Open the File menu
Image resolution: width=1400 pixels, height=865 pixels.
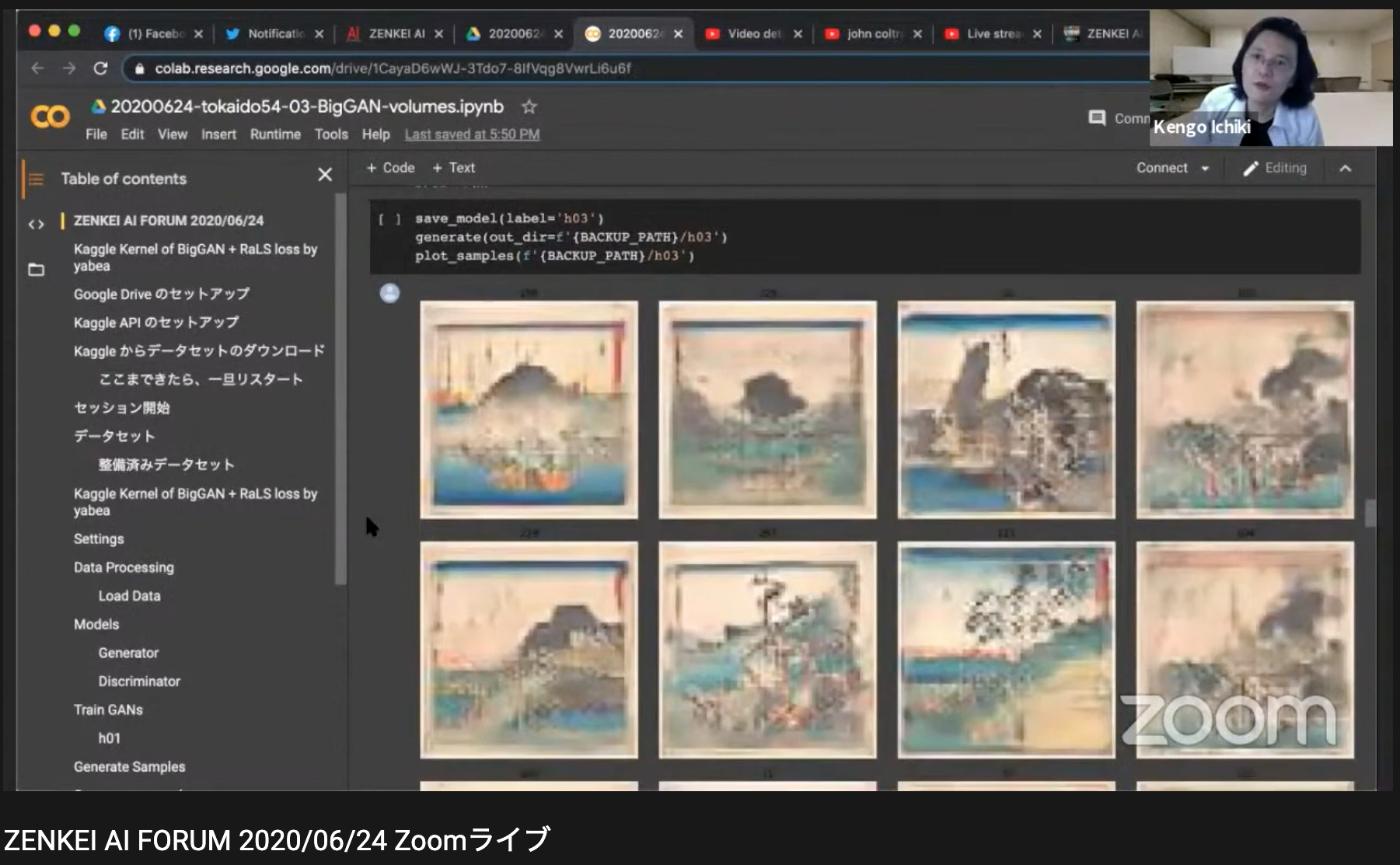click(x=96, y=134)
